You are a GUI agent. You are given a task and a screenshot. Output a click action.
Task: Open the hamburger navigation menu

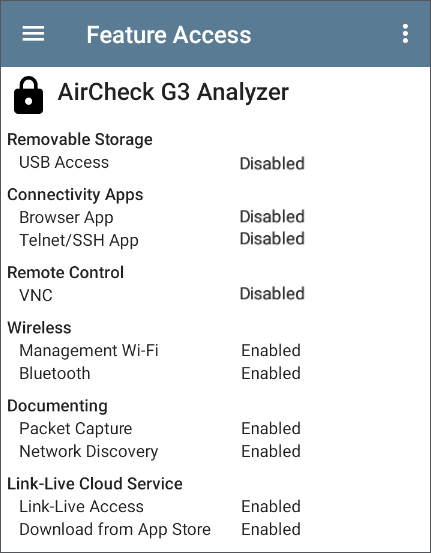[34, 34]
